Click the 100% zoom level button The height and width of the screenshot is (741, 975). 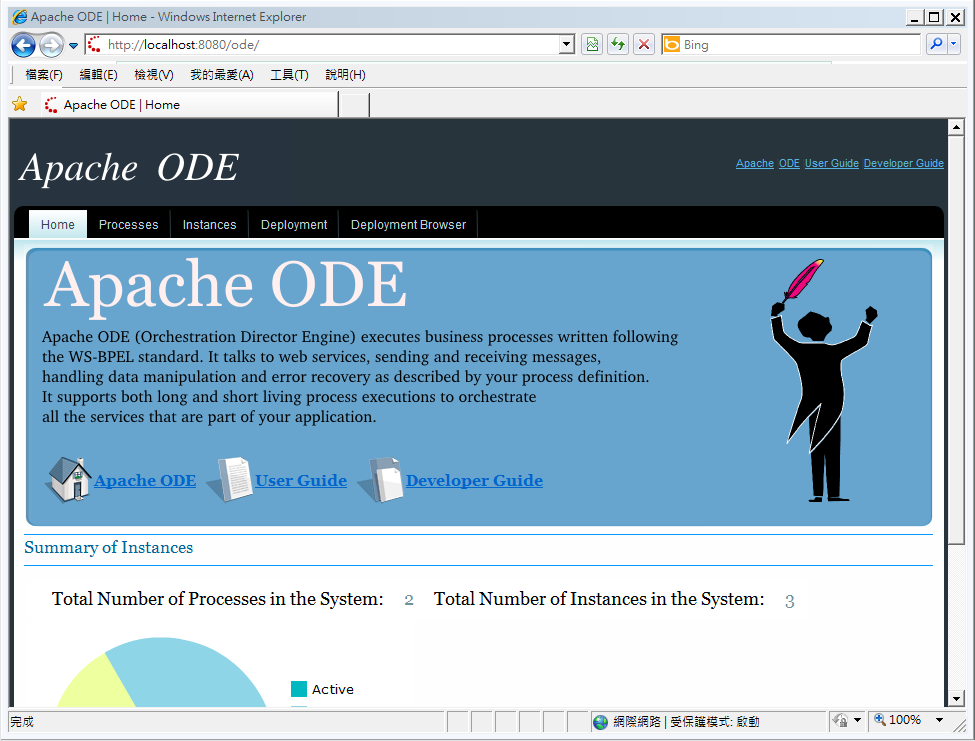pos(898,720)
